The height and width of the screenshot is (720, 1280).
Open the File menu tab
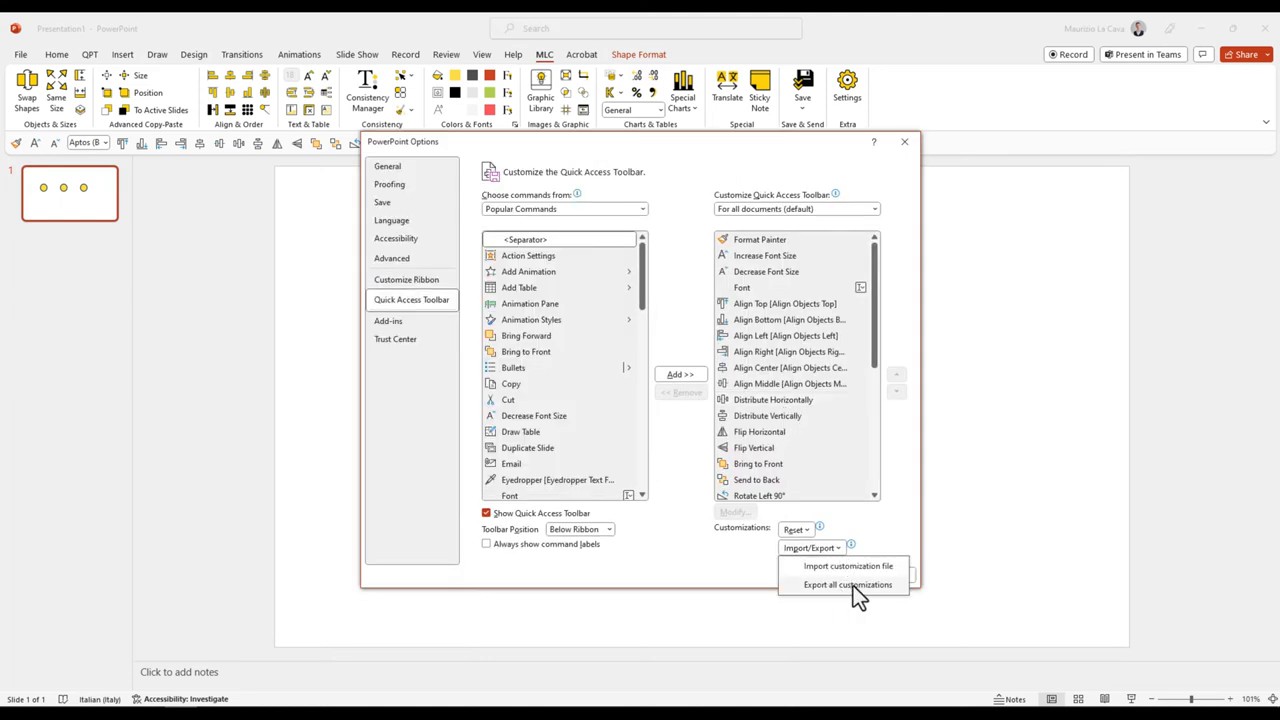(20, 54)
